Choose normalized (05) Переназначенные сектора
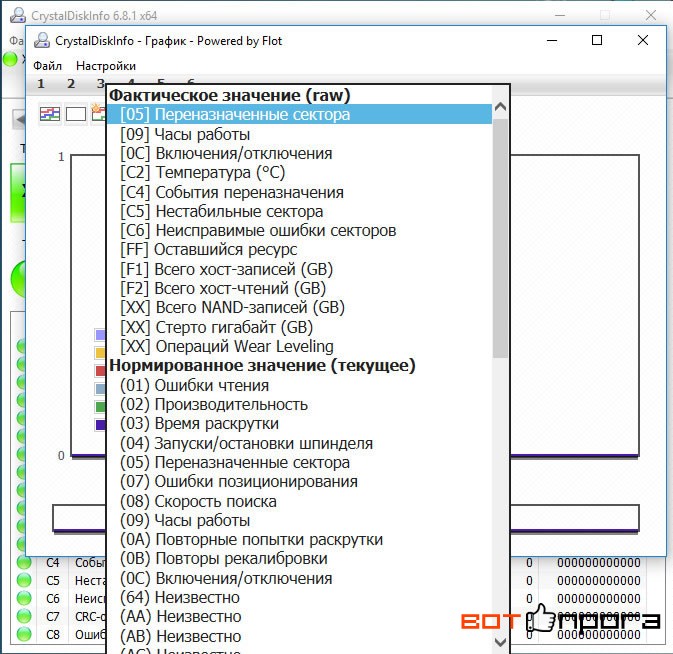The width and height of the screenshot is (673, 654). (299, 463)
